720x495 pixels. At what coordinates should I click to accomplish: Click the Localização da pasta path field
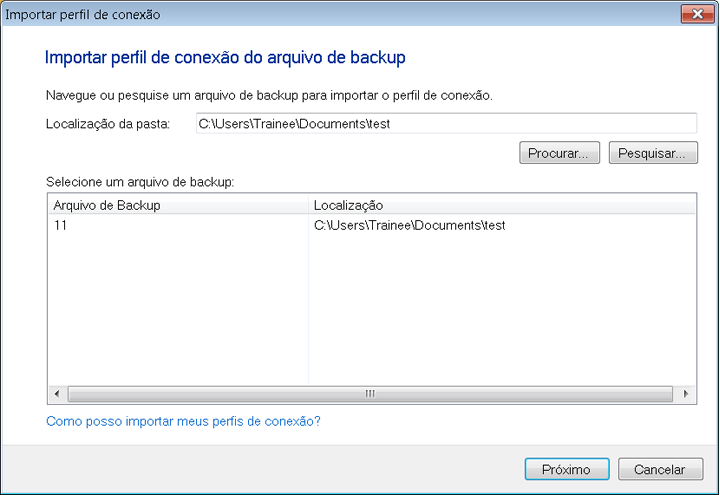[x=445, y=124]
